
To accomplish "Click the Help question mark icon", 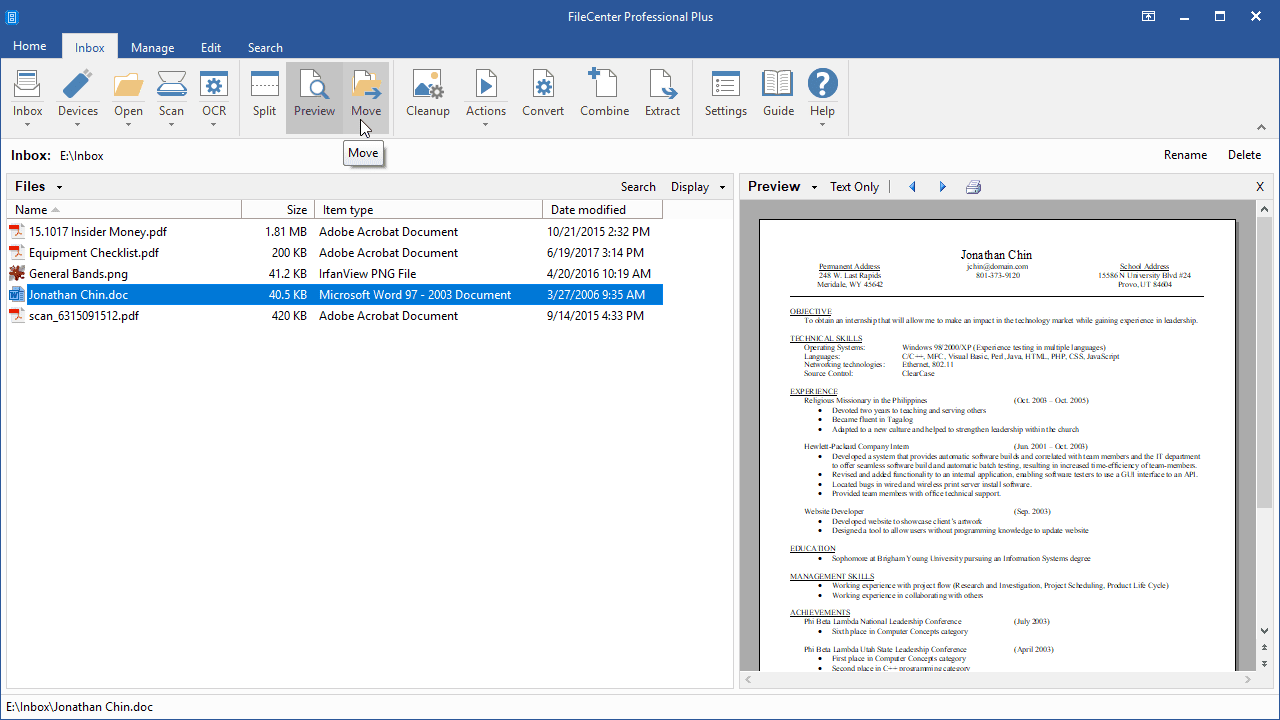I will (822, 84).
